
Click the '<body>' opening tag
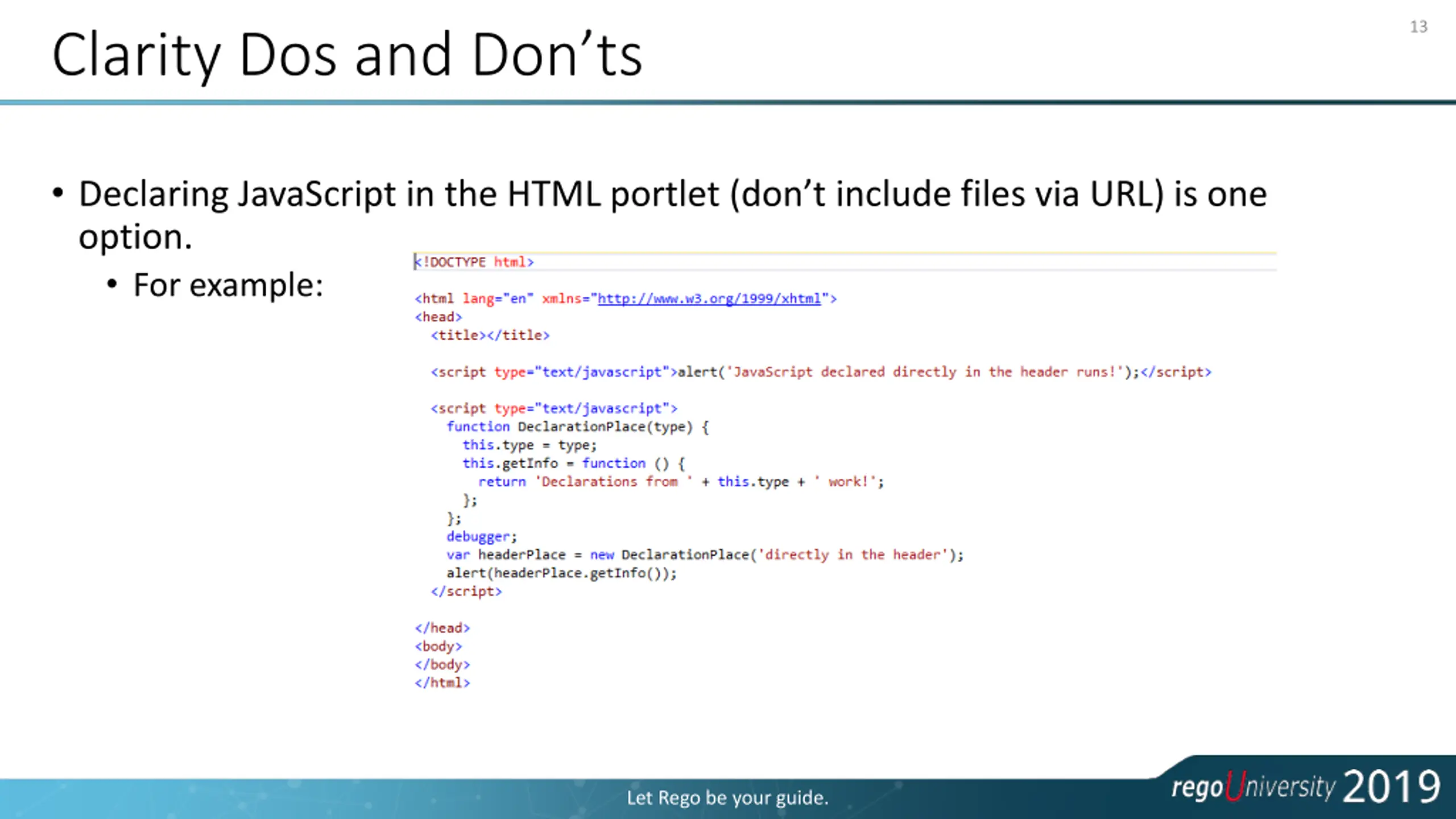pos(439,646)
